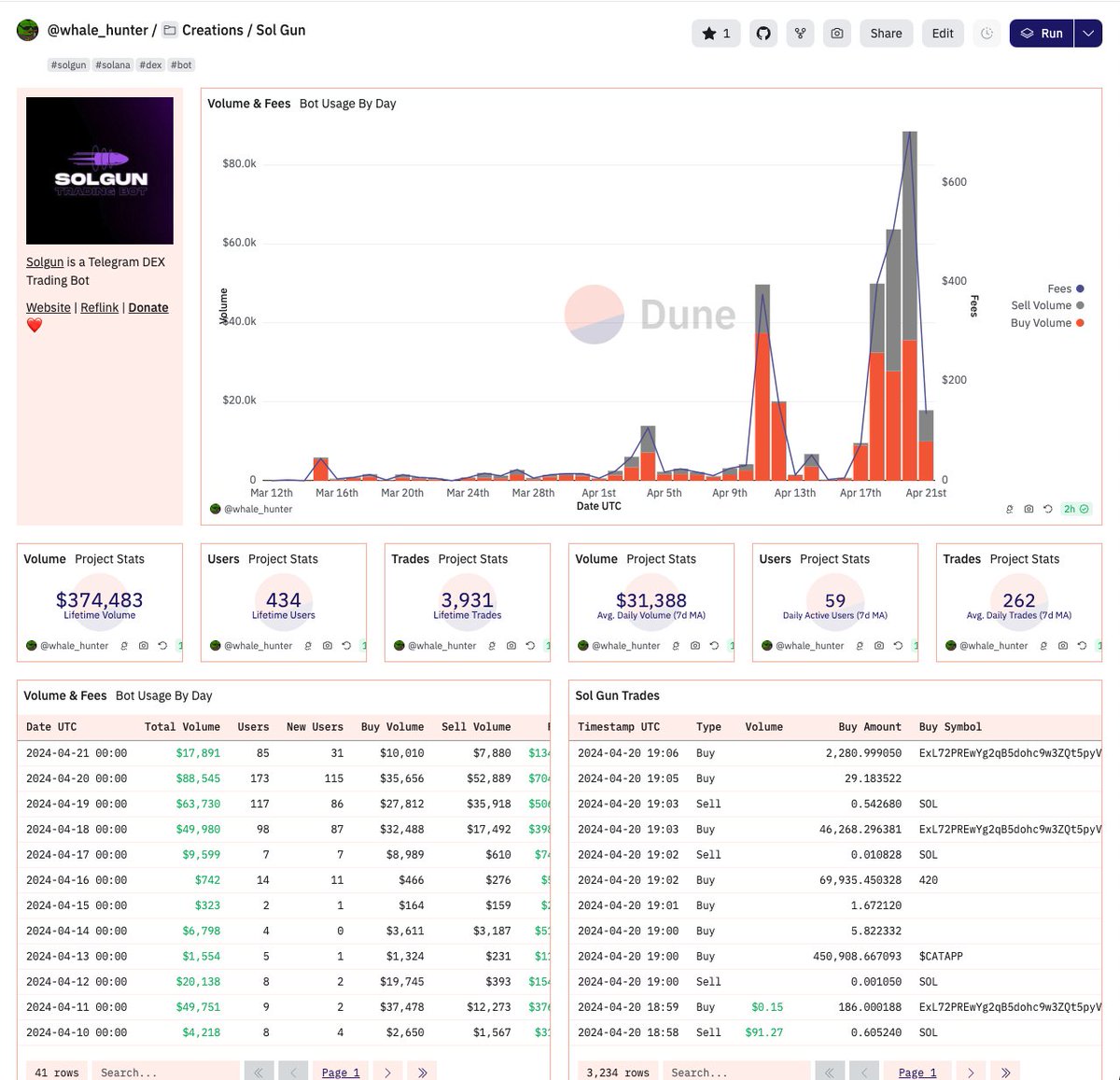Take a dashboard screenshot with the top camera icon

tap(837, 33)
